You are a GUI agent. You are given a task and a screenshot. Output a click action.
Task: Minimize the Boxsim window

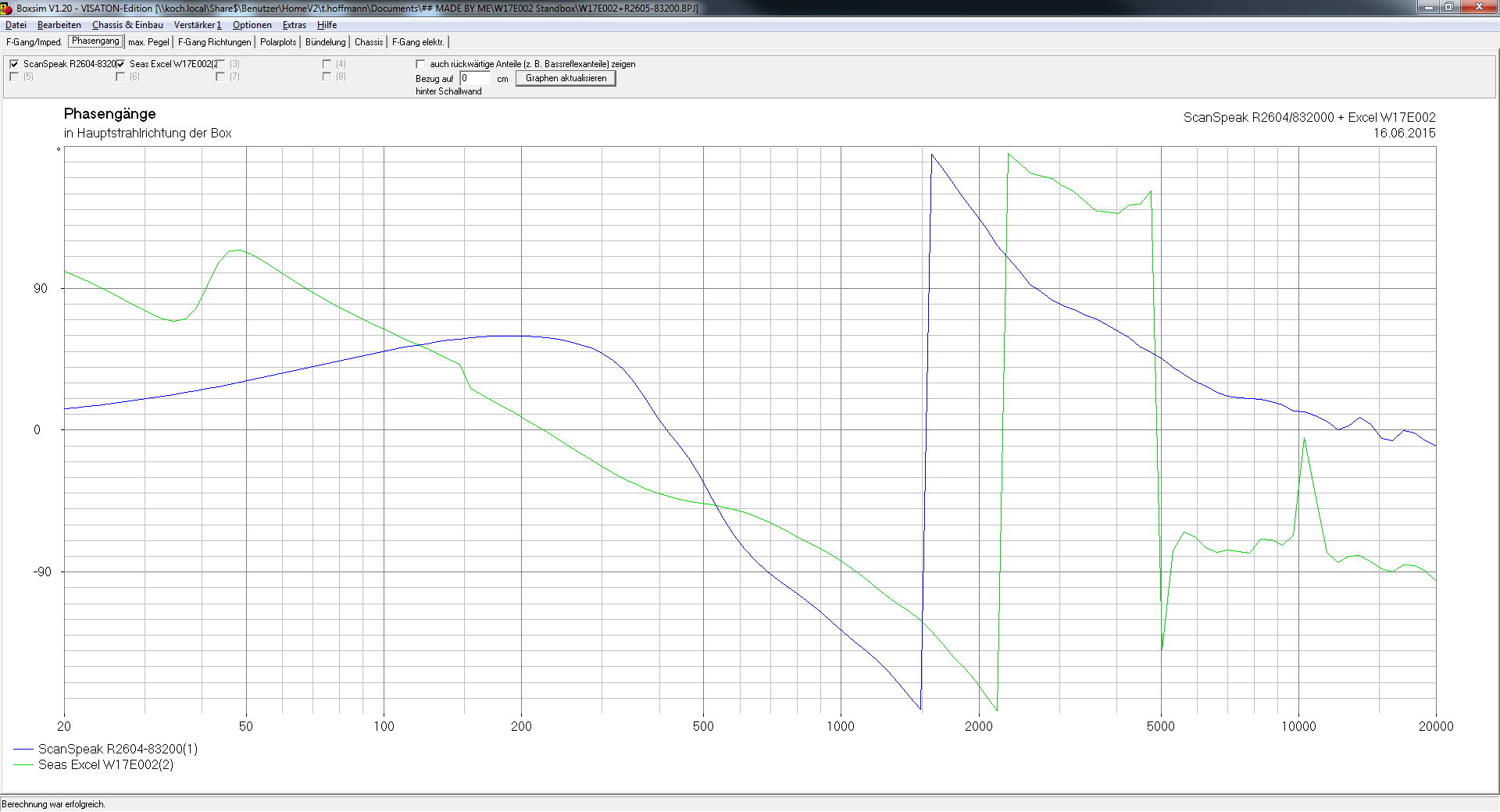point(1428,7)
